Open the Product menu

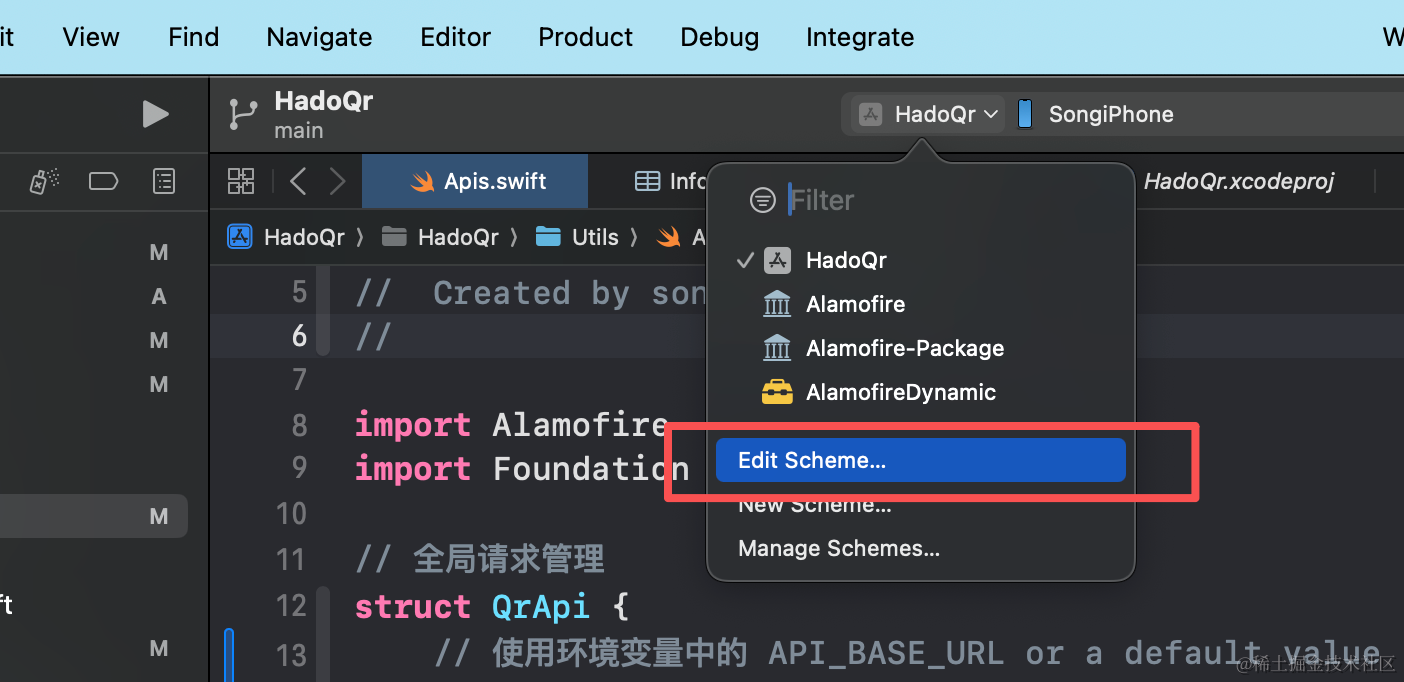[585, 37]
